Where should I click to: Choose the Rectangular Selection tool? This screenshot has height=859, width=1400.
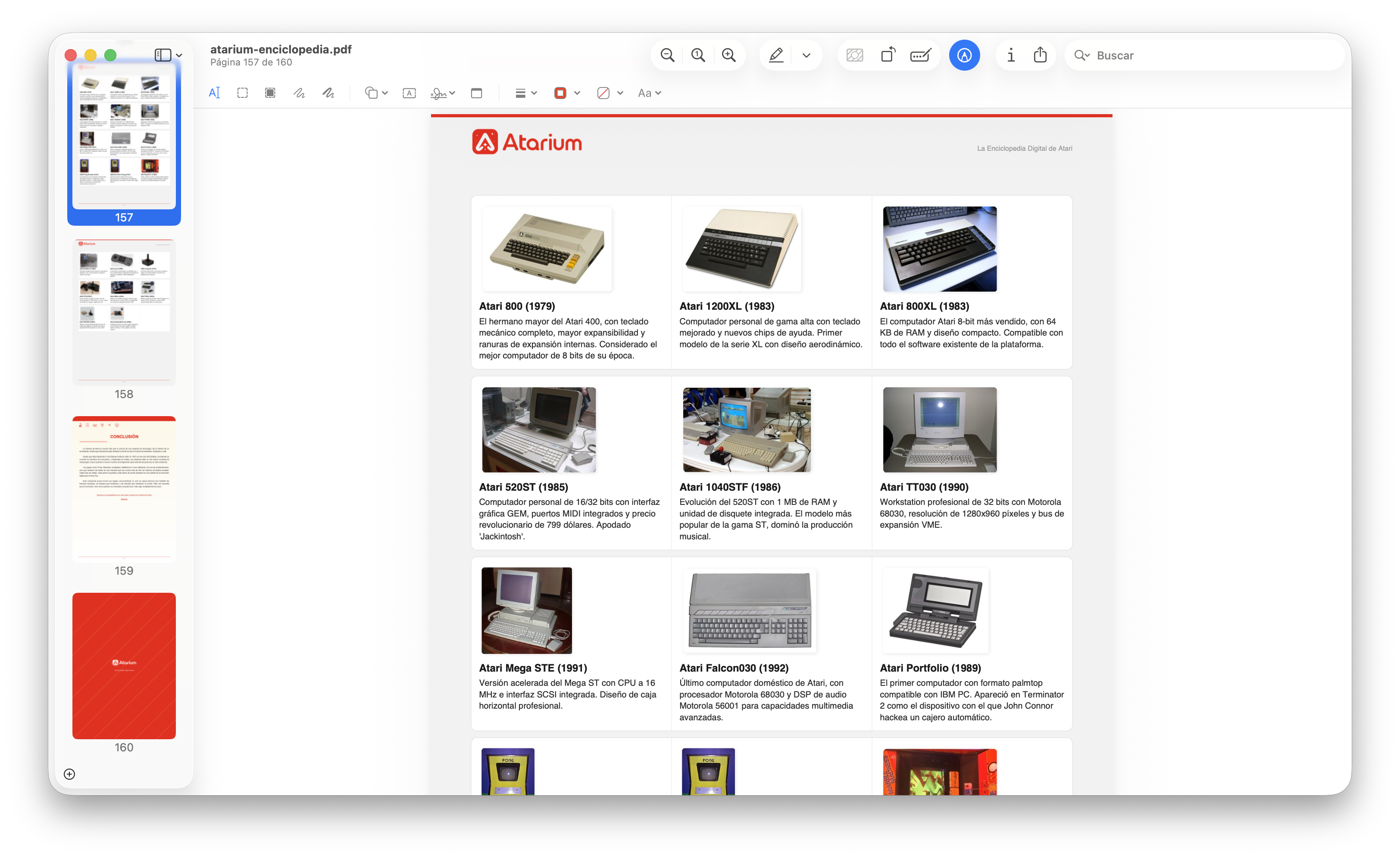tap(242, 93)
